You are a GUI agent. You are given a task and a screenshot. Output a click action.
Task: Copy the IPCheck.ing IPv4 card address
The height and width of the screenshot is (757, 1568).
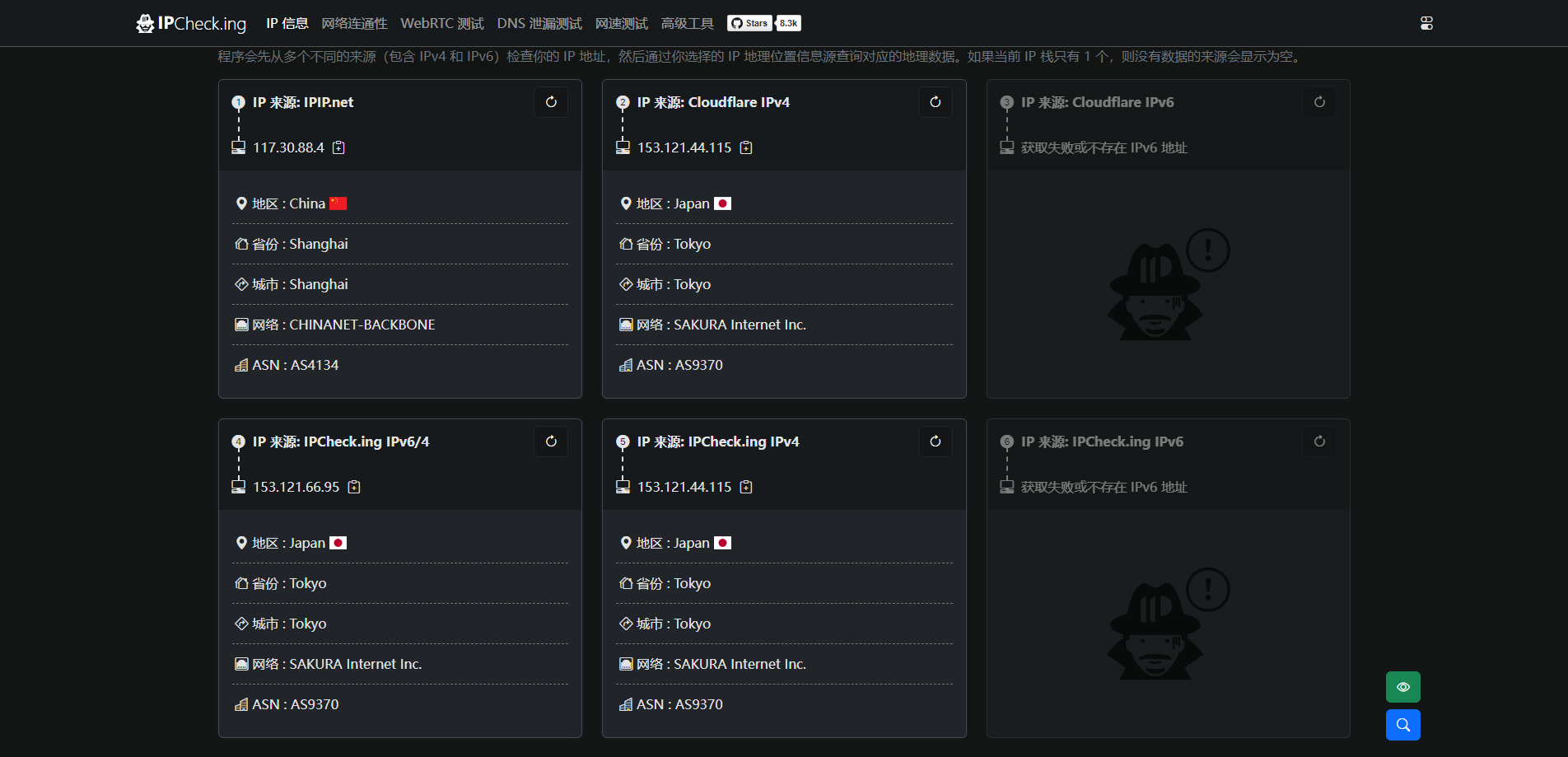pos(746,487)
